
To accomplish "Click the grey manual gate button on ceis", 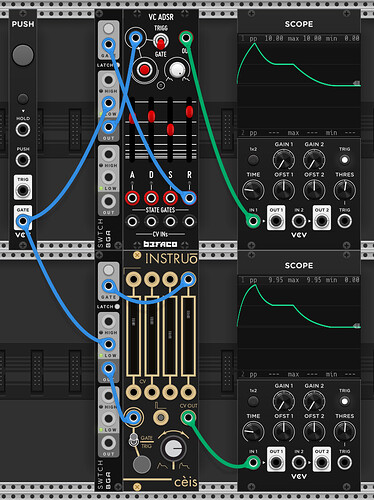I will (x=142, y=464).
